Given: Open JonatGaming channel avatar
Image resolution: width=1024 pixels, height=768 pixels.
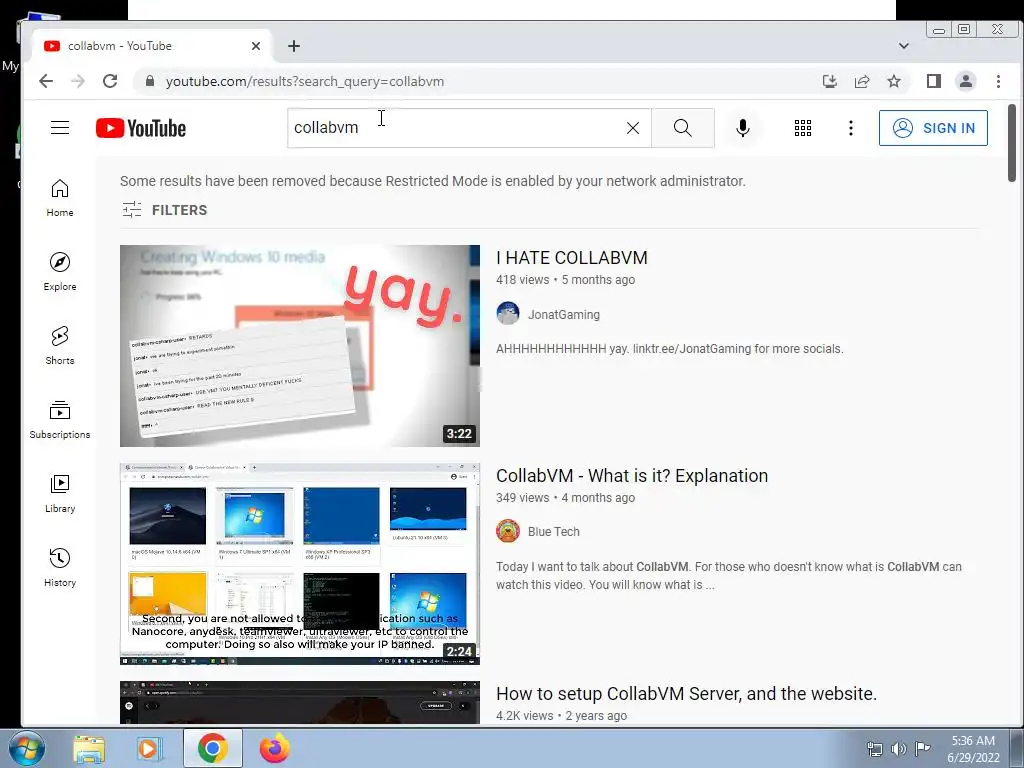Looking at the screenshot, I should [507, 313].
